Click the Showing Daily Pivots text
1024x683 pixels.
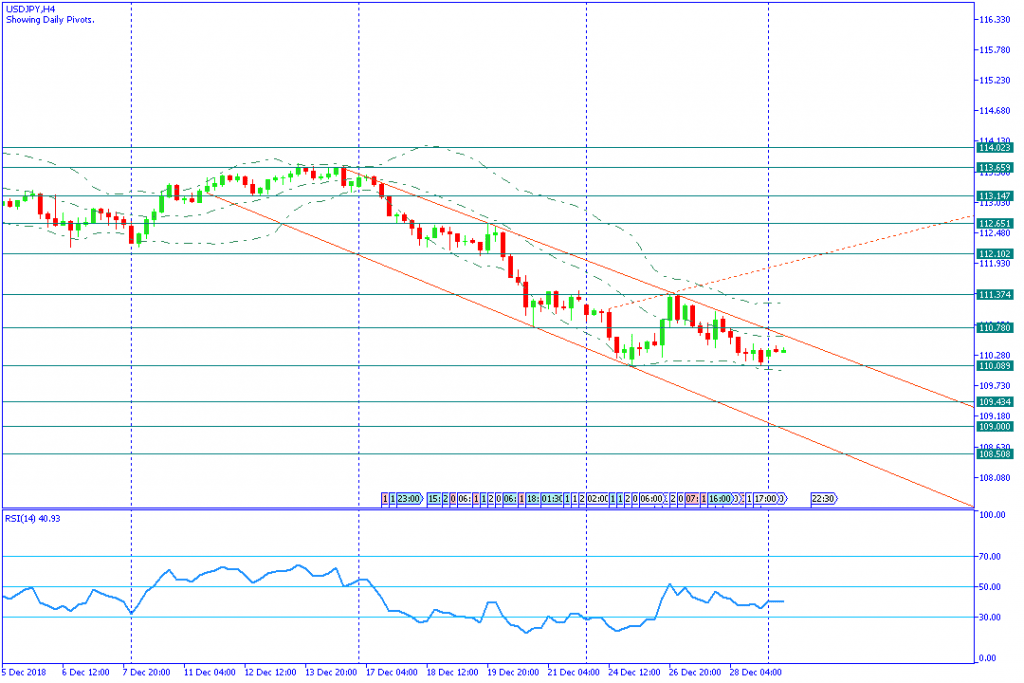pos(50,20)
